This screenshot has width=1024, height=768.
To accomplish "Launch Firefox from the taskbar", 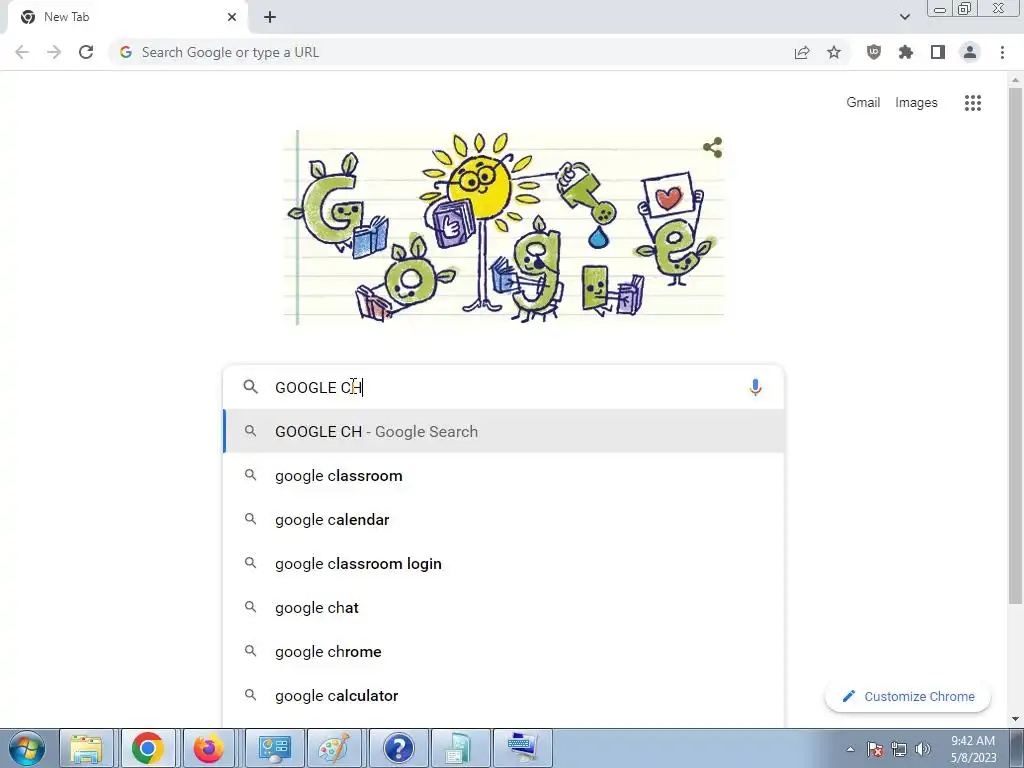I will pyautogui.click(x=209, y=748).
